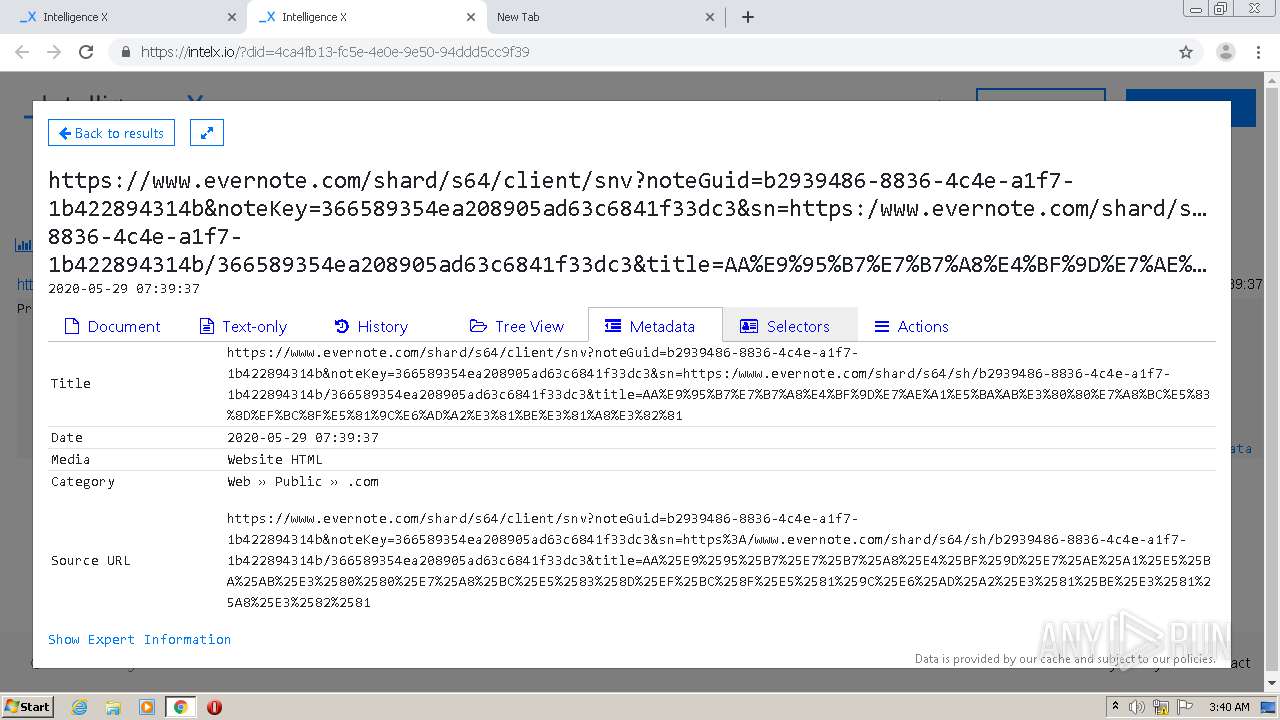This screenshot has width=1280, height=720.
Task: Select the Metadata tab
Action: click(655, 326)
